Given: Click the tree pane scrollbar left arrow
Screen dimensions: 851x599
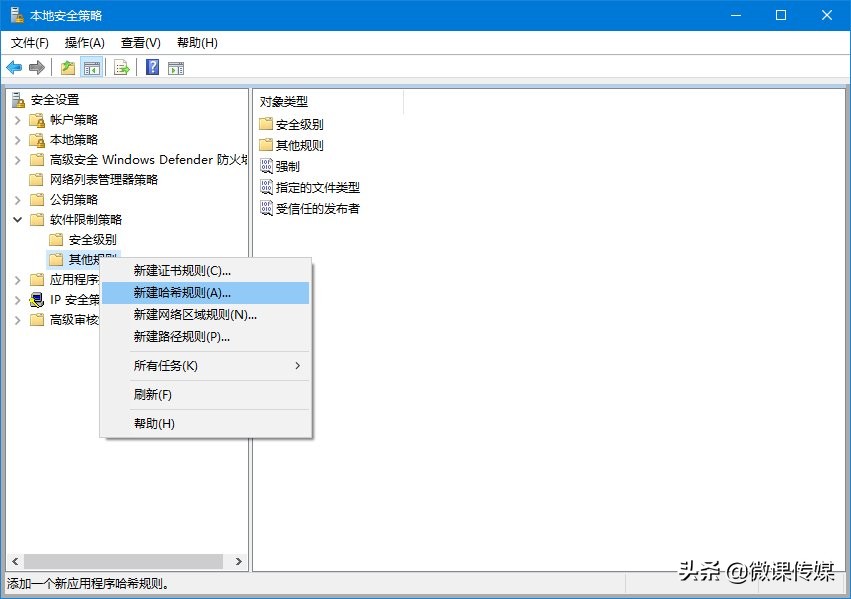Looking at the screenshot, I should tap(15, 562).
